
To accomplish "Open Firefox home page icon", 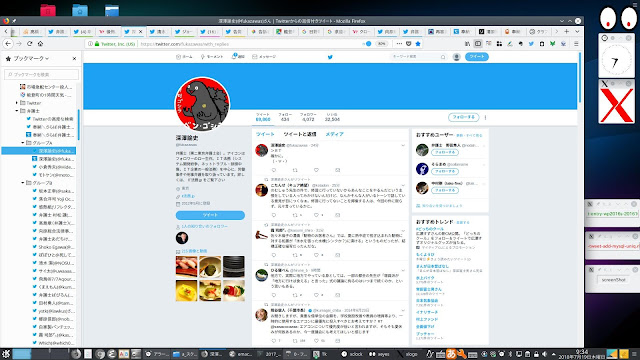I will (40, 44).
